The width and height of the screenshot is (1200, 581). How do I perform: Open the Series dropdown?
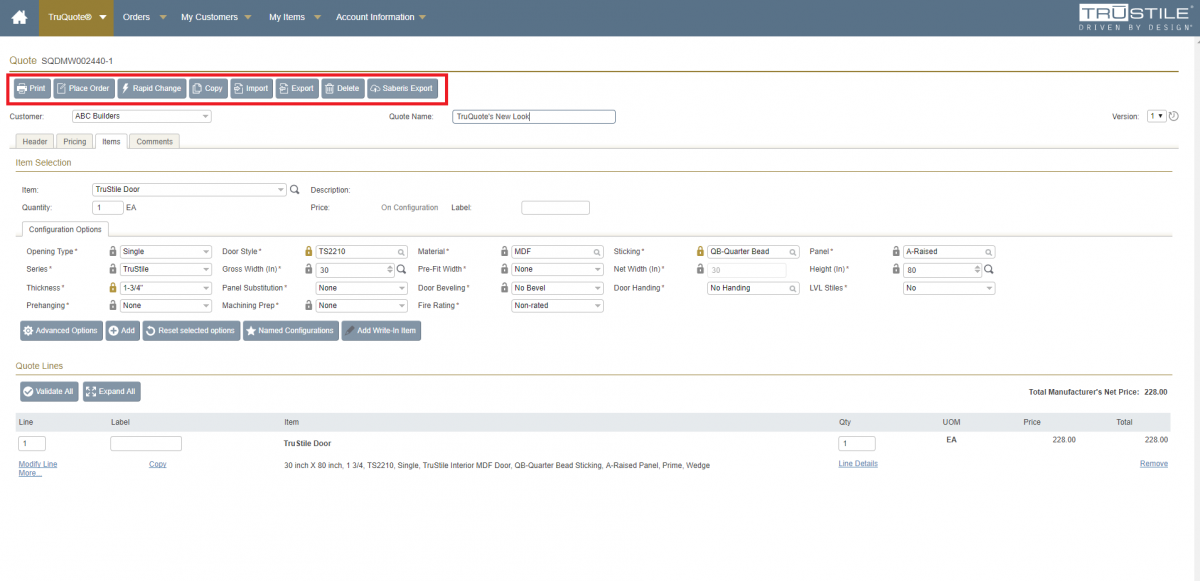coord(165,270)
